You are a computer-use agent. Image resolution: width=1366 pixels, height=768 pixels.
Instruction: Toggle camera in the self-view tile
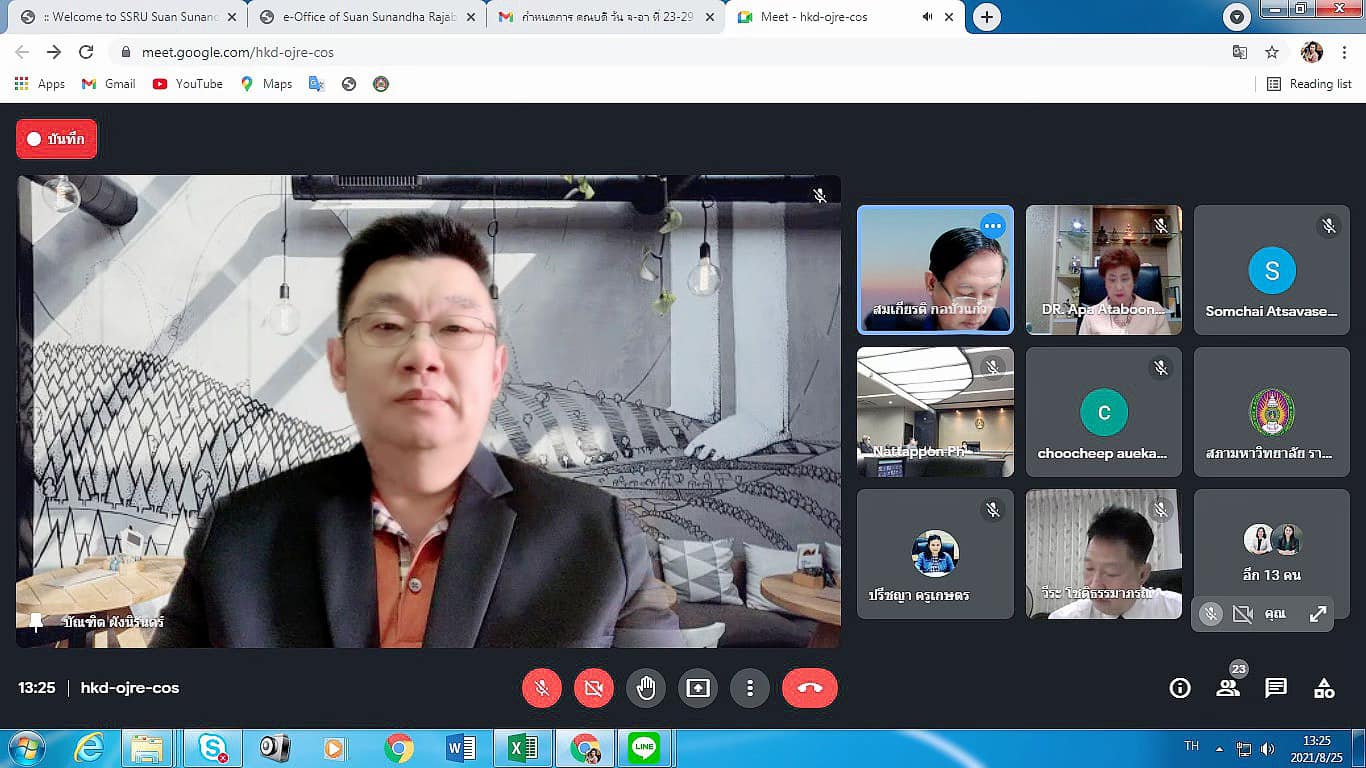pyautogui.click(x=1242, y=614)
